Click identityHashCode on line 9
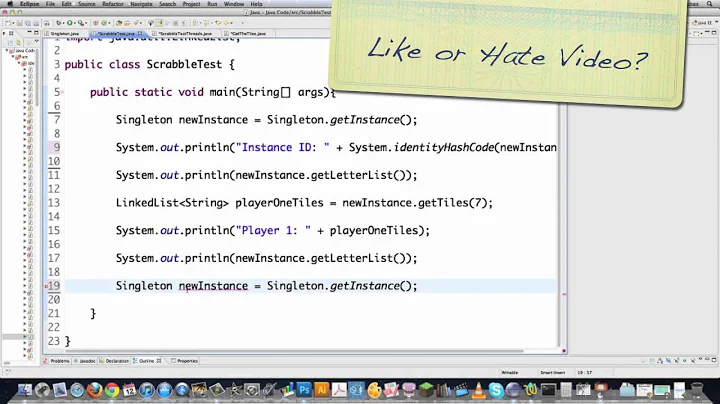720x404 pixels. [444, 147]
